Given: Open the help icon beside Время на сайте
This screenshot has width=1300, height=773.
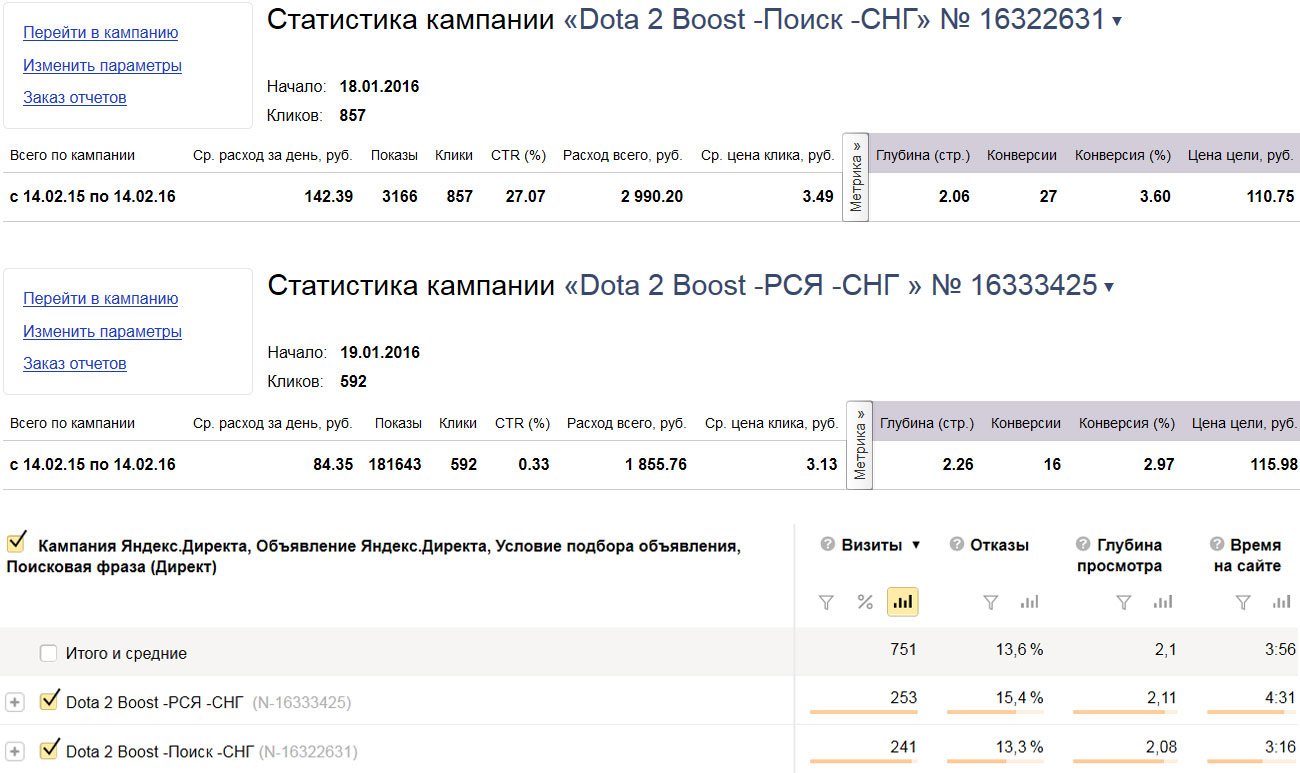Looking at the screenshot, I should [x=1216, y=545].
